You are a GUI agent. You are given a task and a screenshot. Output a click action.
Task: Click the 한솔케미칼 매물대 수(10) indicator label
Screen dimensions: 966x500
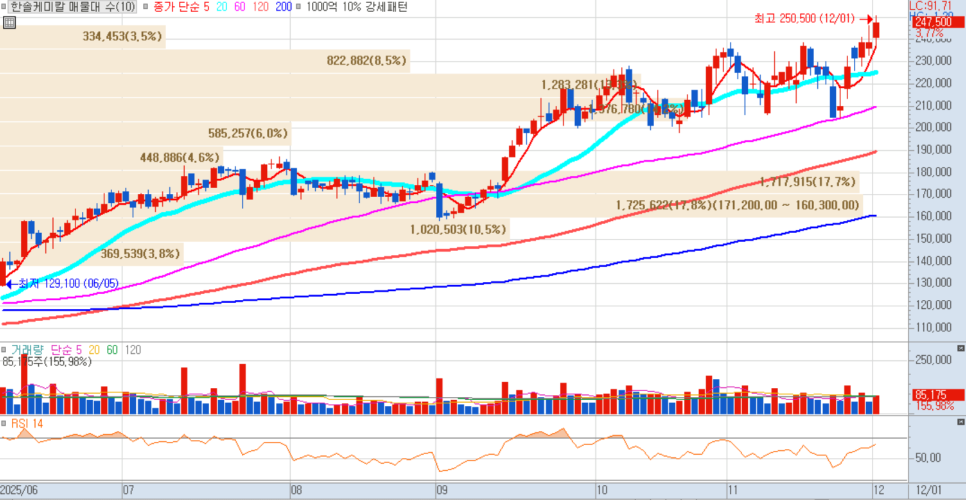point(73,7)
